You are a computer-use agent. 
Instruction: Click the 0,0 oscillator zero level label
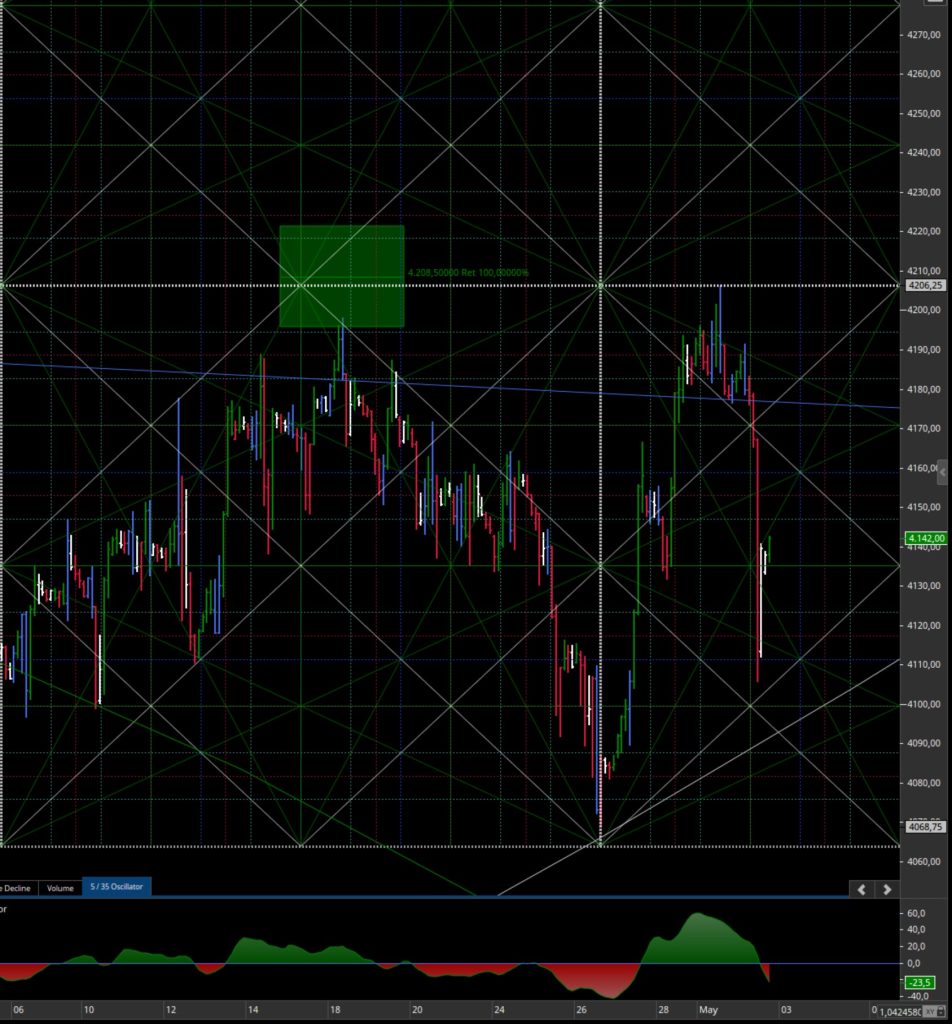(913, 963)
